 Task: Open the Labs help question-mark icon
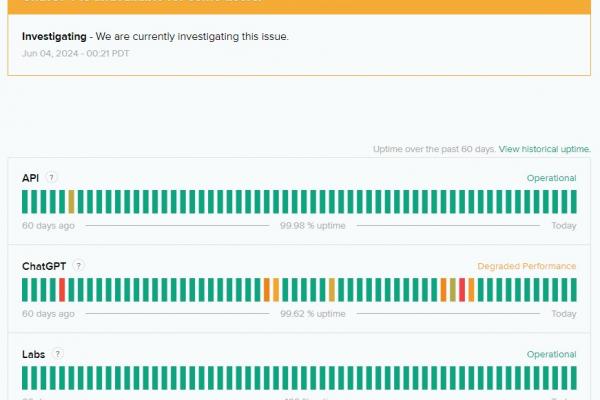[x=57, y=354]
